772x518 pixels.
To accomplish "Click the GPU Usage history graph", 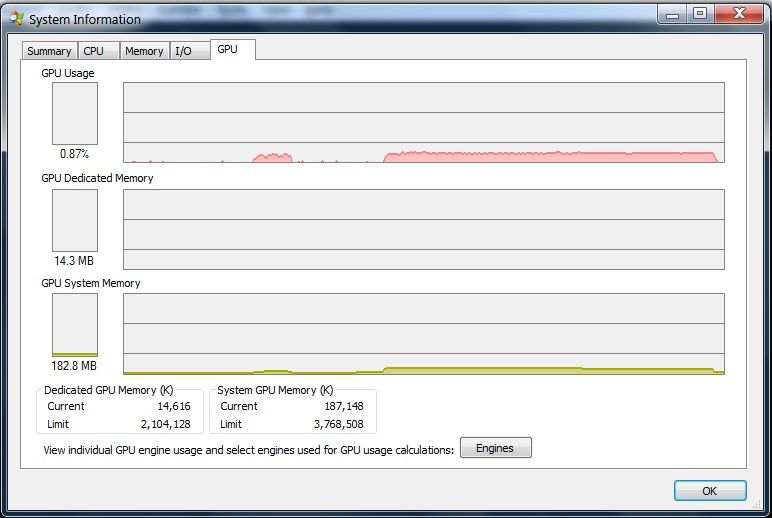I will (423, 122).
